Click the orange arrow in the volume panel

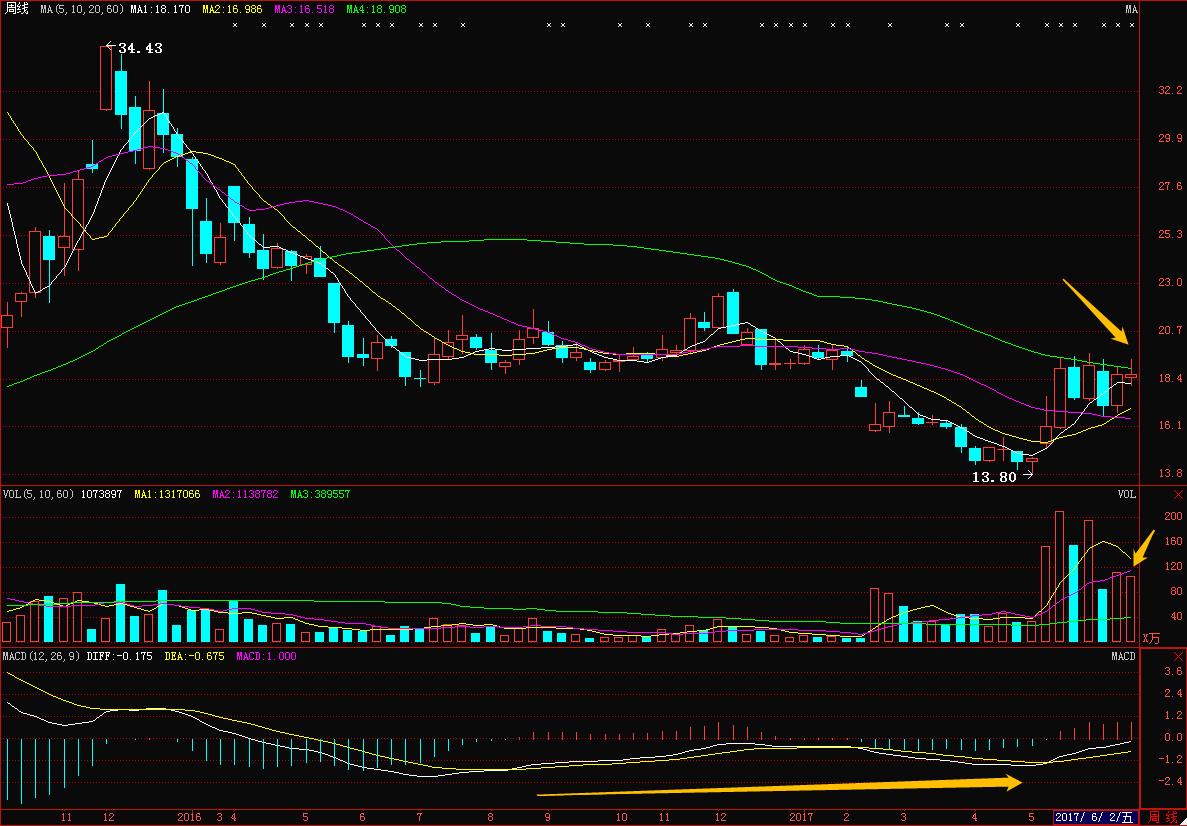[x=1142, y=548]
